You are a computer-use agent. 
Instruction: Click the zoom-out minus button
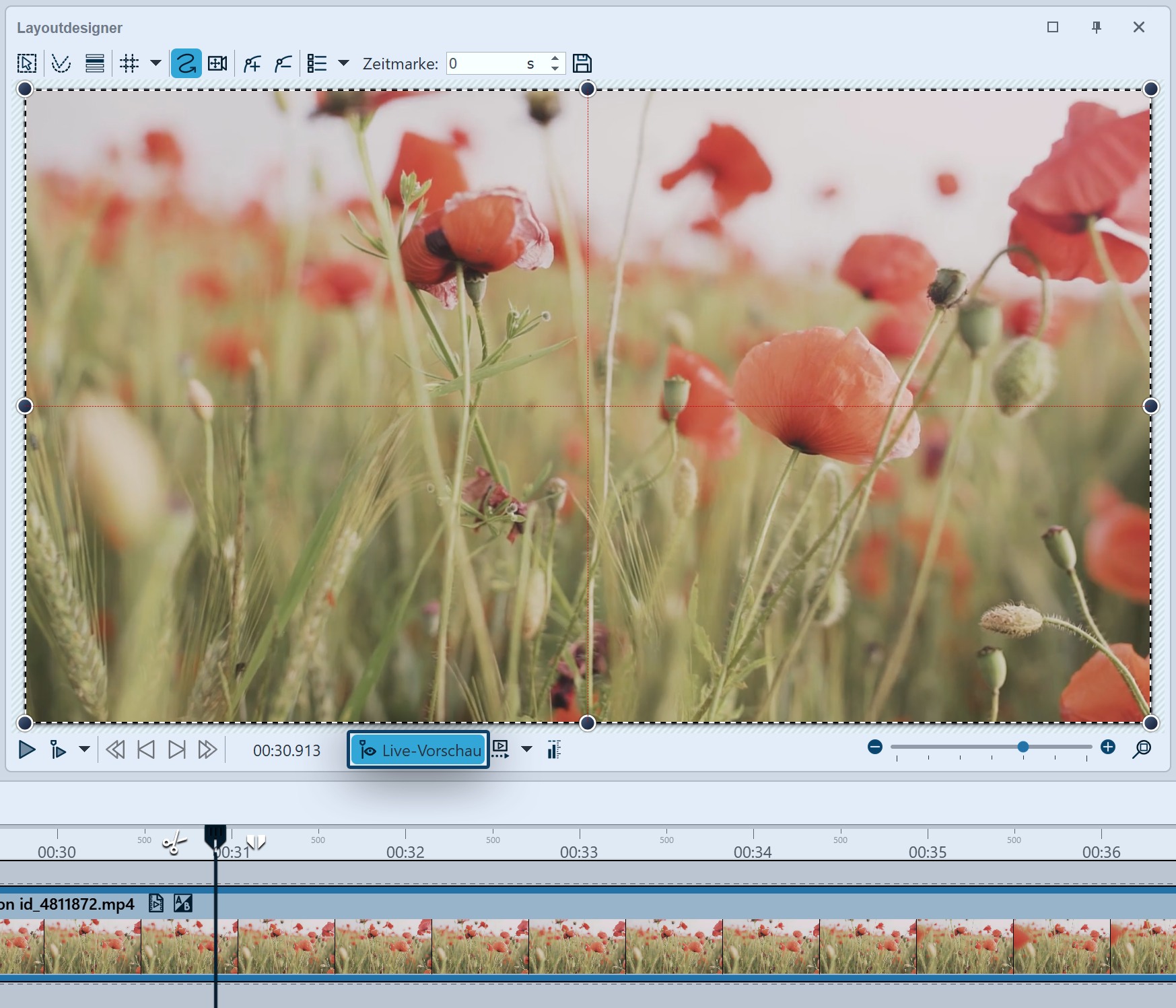875,747
